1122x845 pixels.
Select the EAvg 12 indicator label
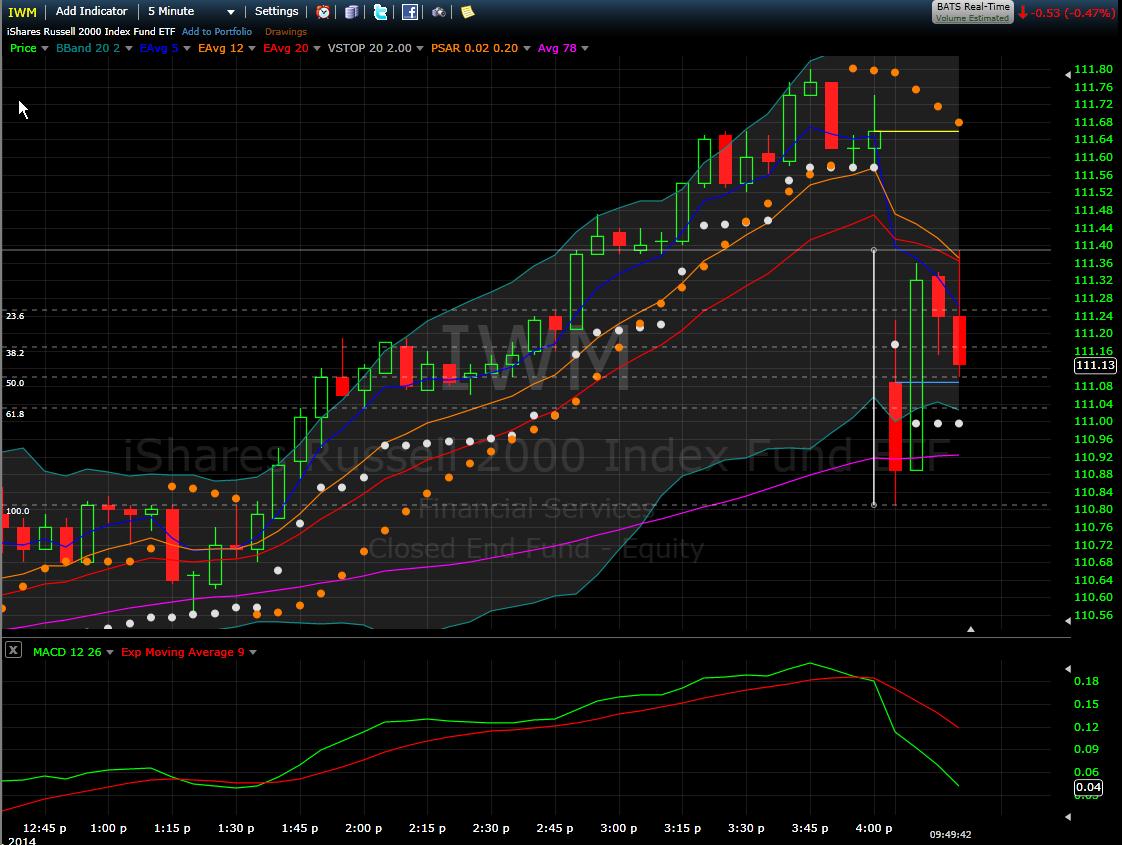pos(221,48)
